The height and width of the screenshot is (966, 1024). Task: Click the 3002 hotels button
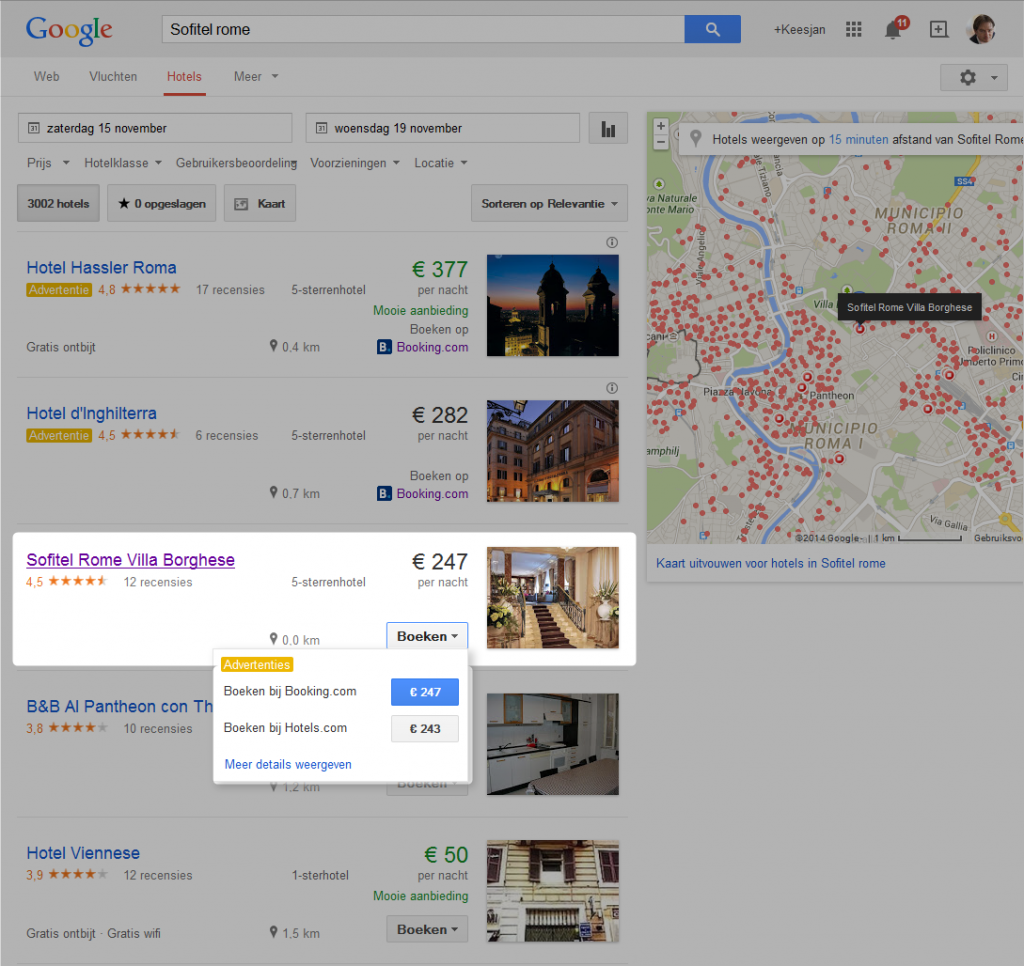point(58,203)
